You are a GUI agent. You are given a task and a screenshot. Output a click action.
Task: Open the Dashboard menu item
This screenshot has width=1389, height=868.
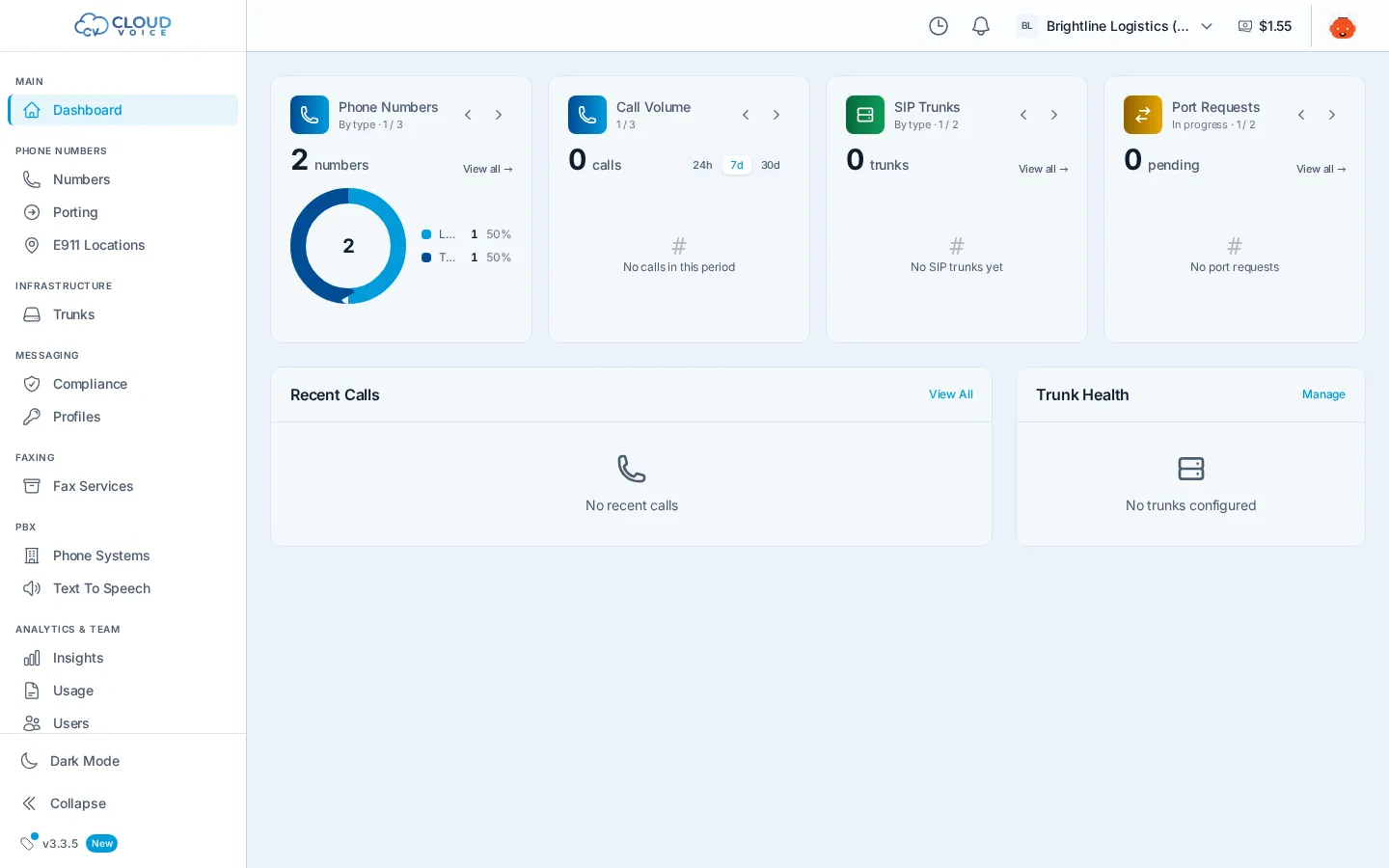point(123,110)
